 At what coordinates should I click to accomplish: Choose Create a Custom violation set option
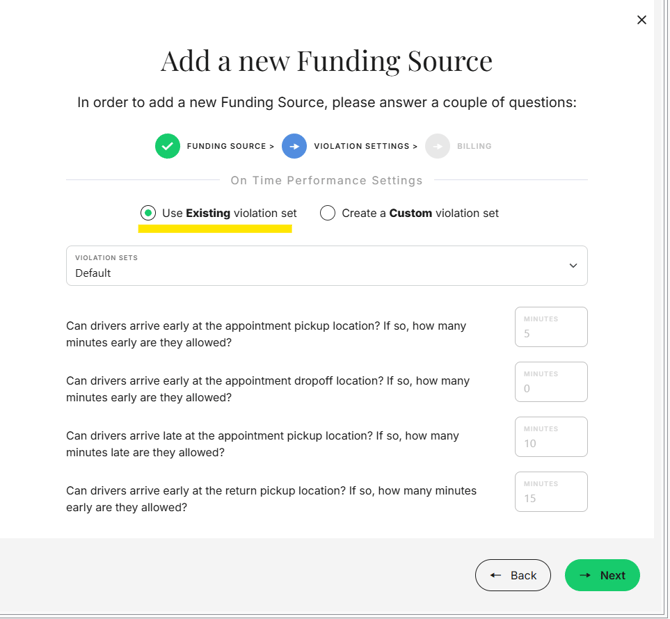pos(328,213)
